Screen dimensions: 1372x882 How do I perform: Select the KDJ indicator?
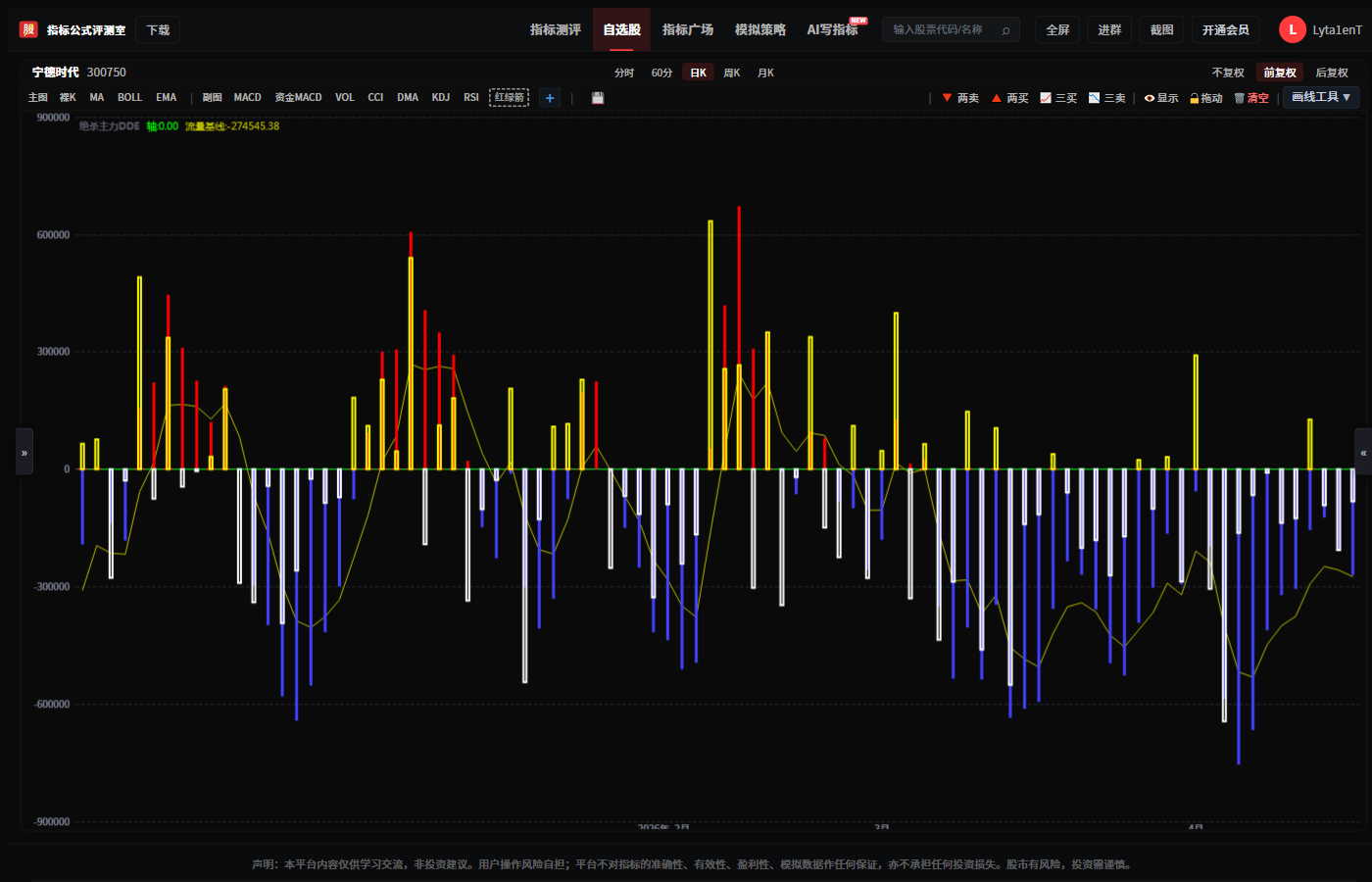click(441, 98)
